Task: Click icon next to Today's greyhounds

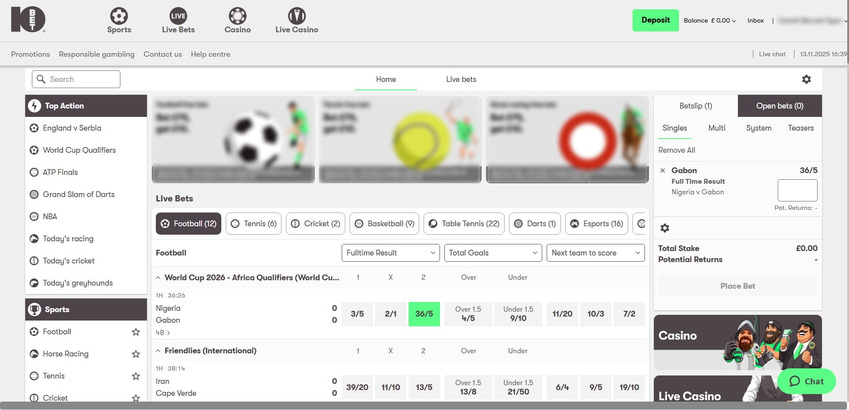Action: tap(34, 283)
